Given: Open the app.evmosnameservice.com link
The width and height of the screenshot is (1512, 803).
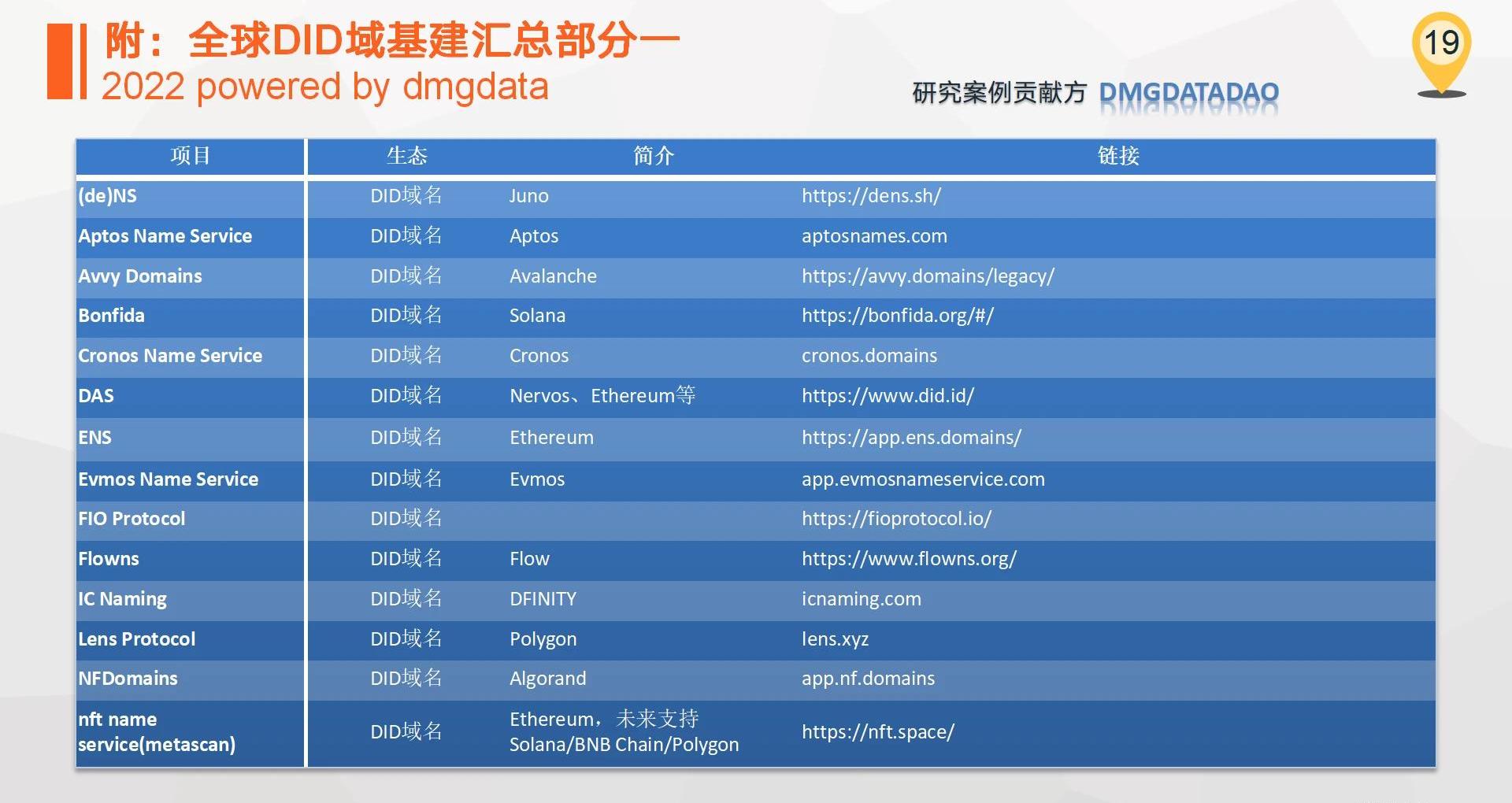Looking at the screenshot, I should click(x=923, y=479).
